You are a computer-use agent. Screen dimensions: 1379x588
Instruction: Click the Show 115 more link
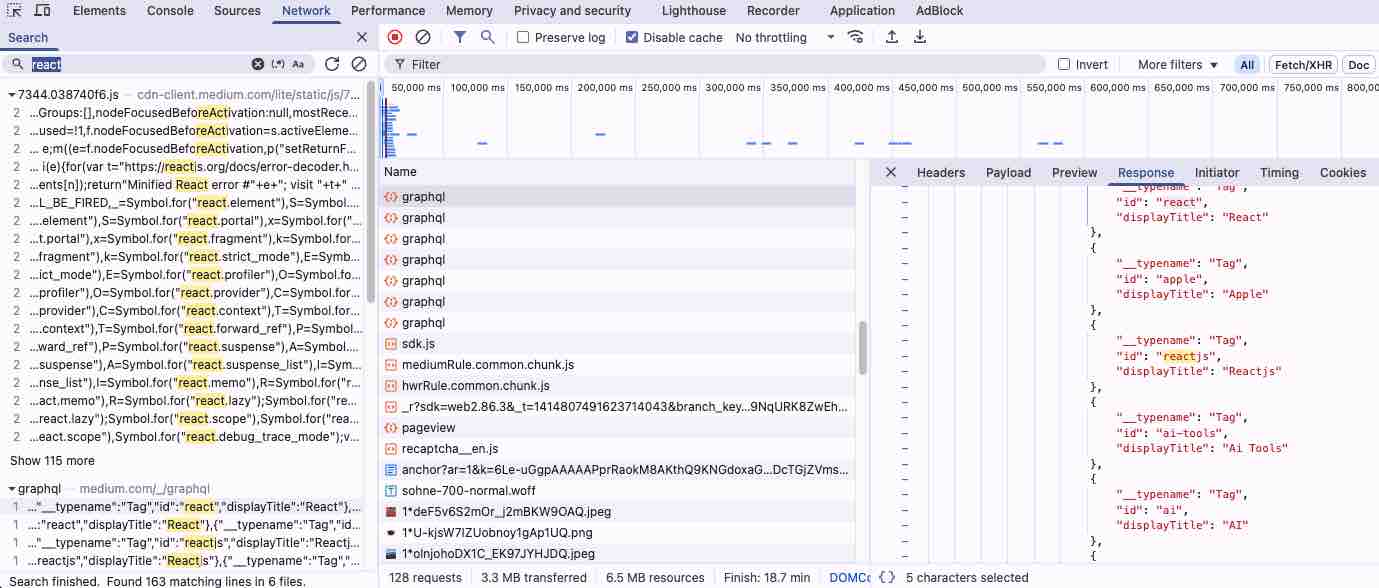(x=52, y=461)
